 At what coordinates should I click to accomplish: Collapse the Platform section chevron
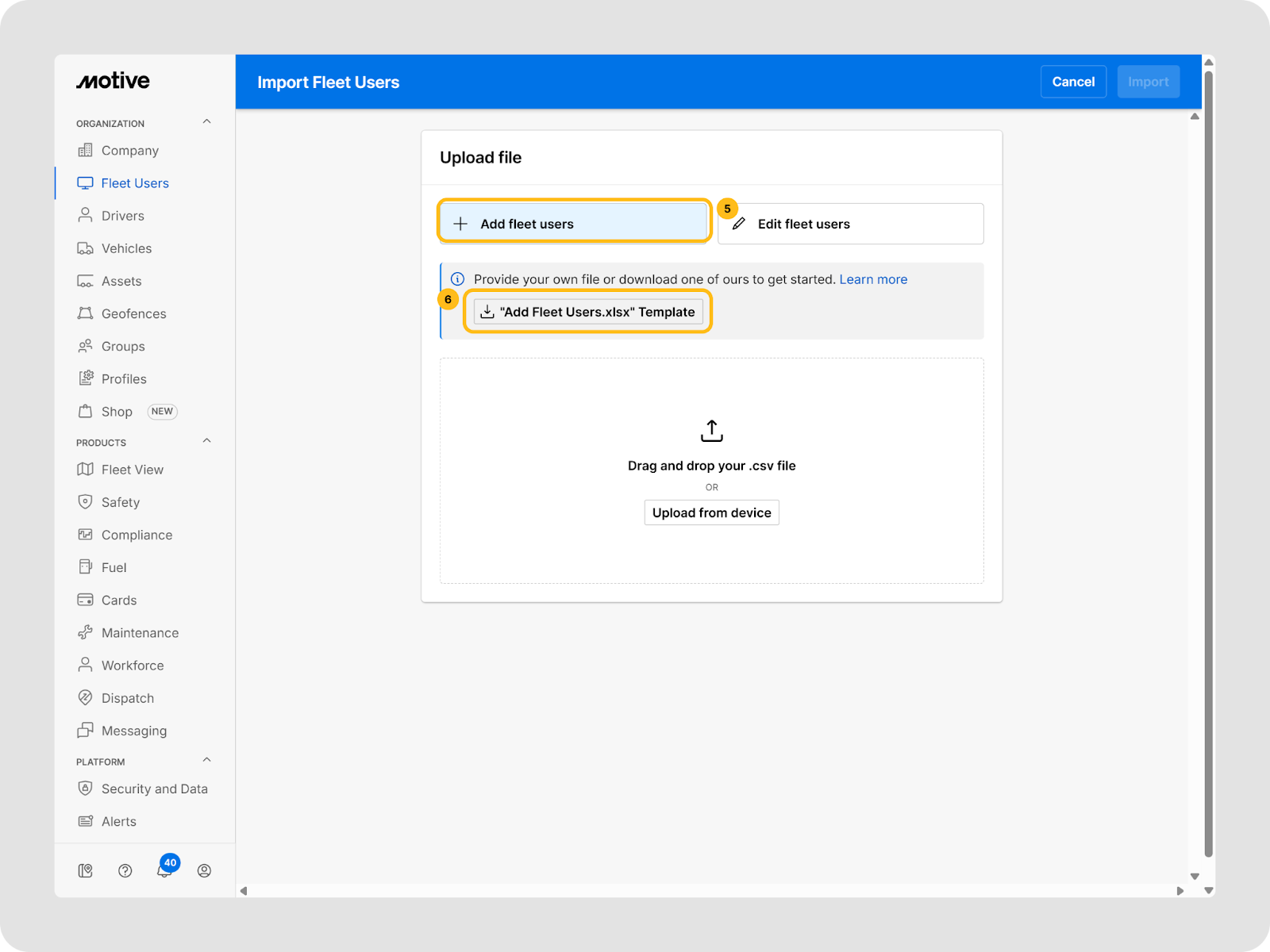click(206, 760)
